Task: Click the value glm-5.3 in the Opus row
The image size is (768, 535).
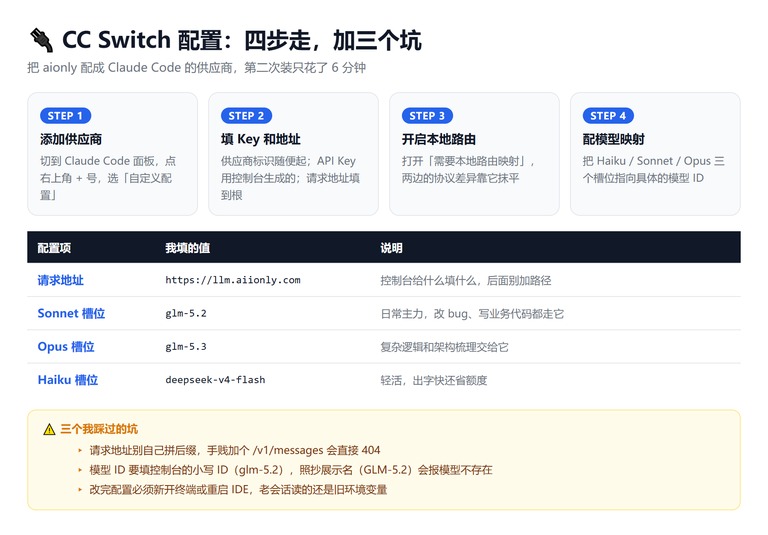Action: click(x=186, y=347)
